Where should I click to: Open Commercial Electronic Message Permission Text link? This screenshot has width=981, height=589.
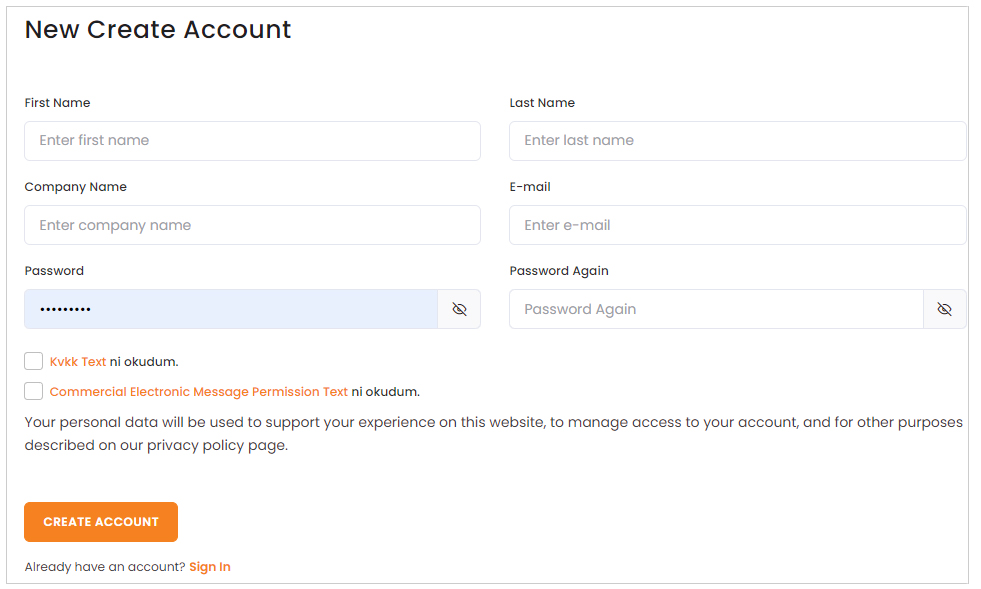(199, 392)
